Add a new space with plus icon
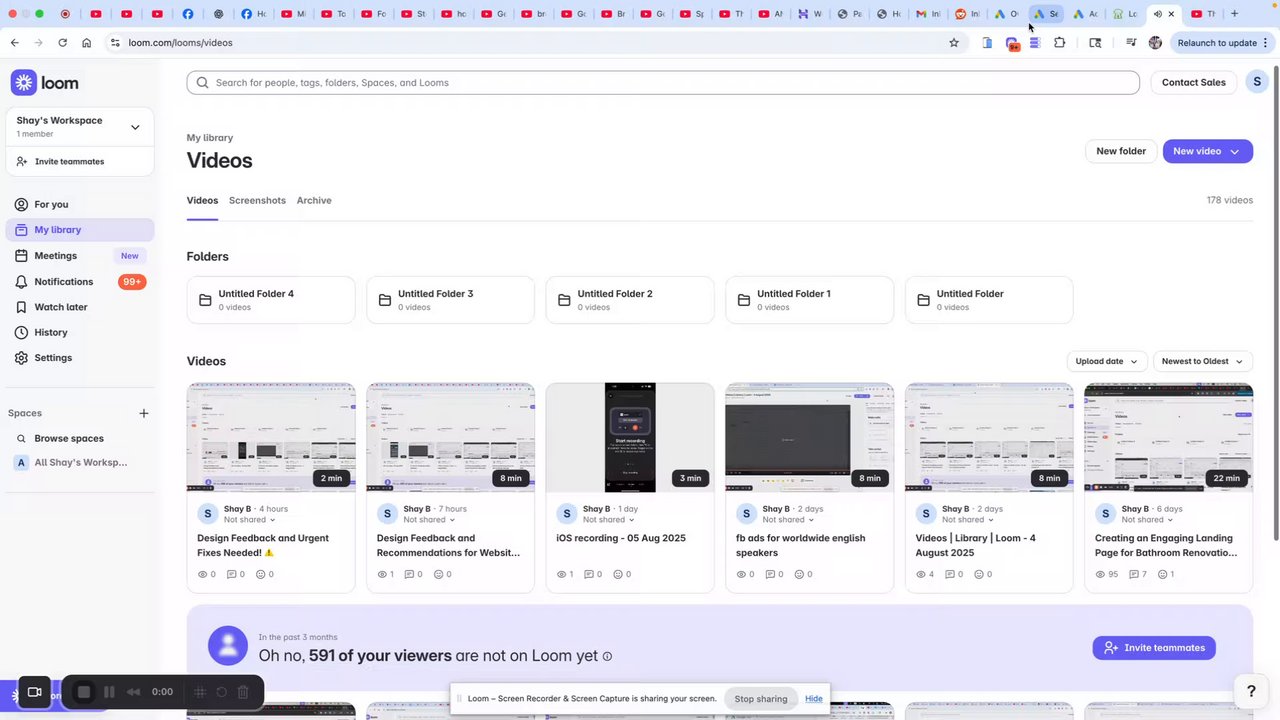Screen dimensions: 1280x720 144,413
